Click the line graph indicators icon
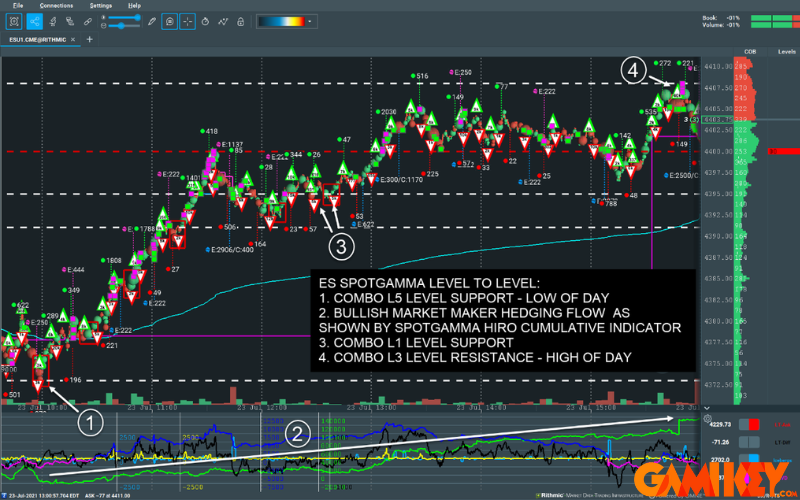Viewport: 800px width, 500px height. tap(223, 21)
